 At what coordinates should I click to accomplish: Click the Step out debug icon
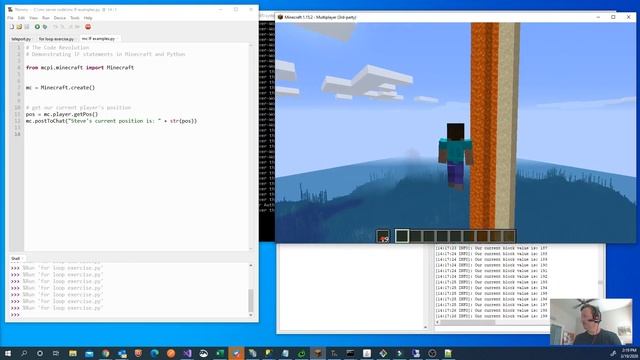70,27
